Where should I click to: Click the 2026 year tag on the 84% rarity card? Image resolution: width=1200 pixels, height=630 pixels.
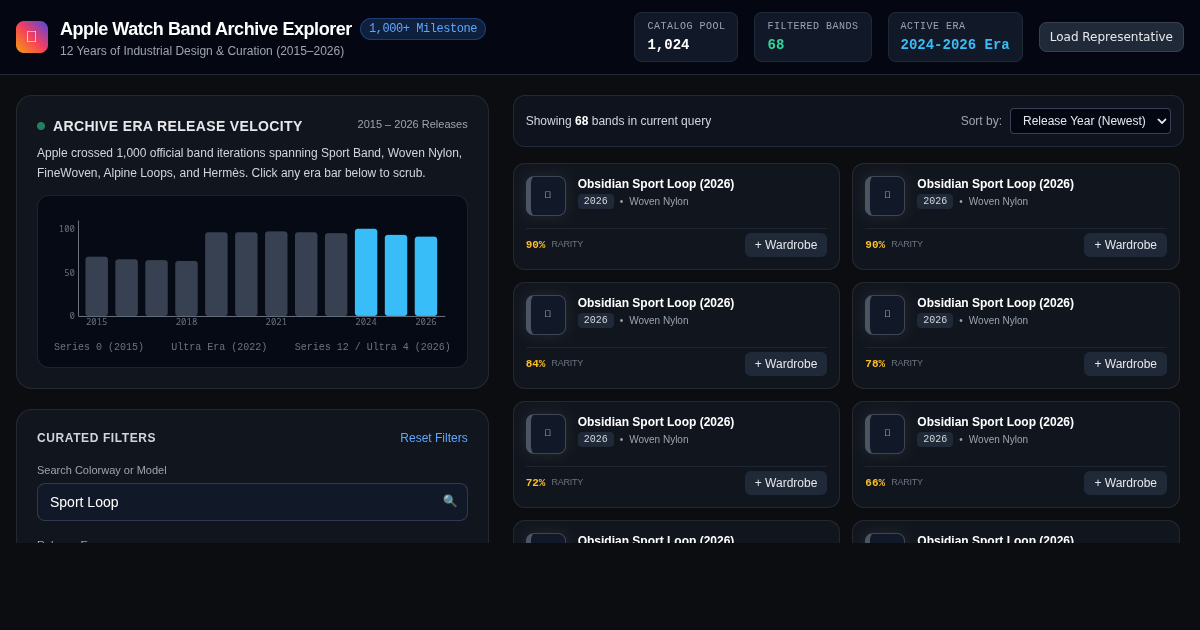tap(596, 321)
